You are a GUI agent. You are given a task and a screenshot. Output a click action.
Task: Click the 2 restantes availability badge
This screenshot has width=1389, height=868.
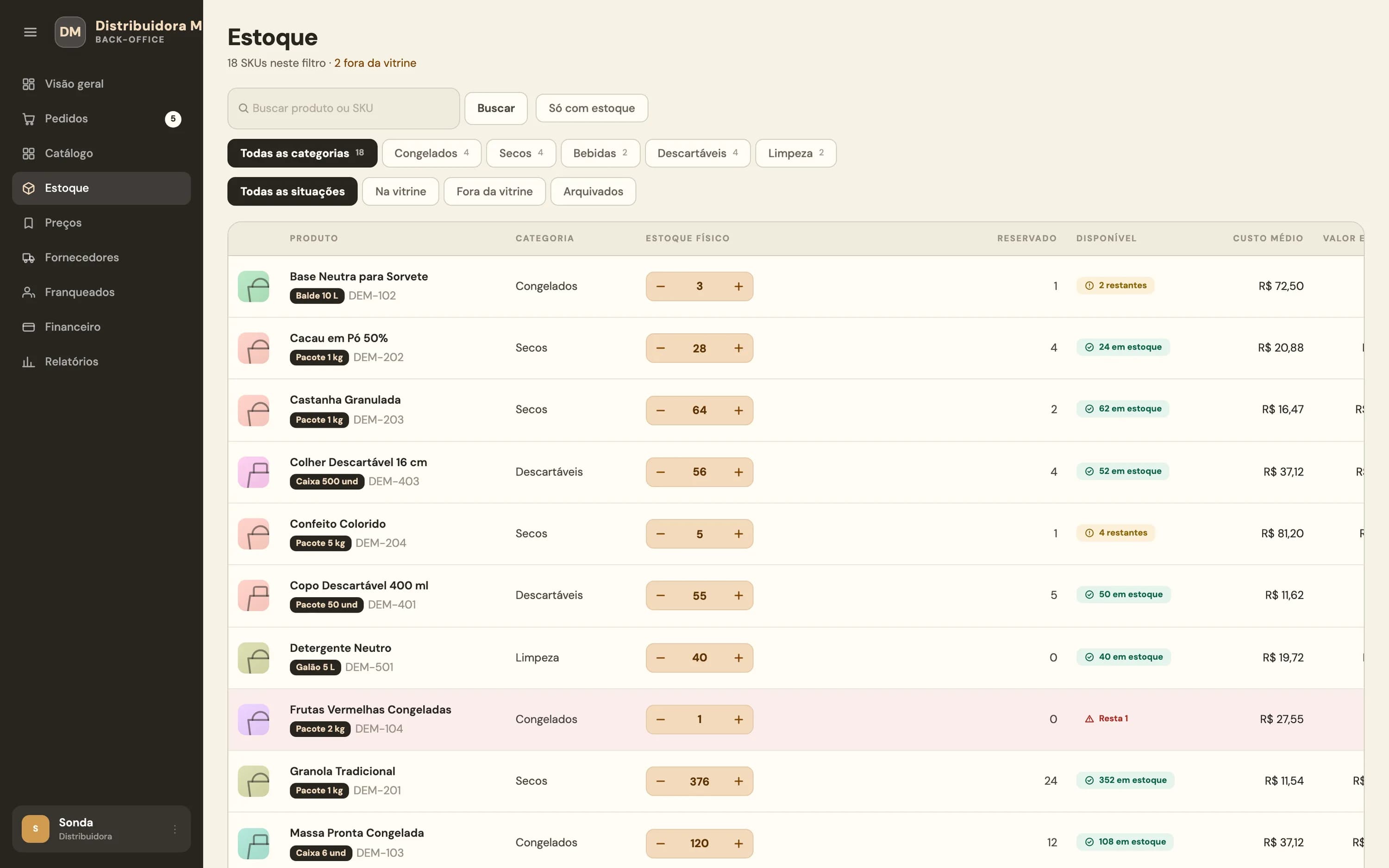(1115, 286)
